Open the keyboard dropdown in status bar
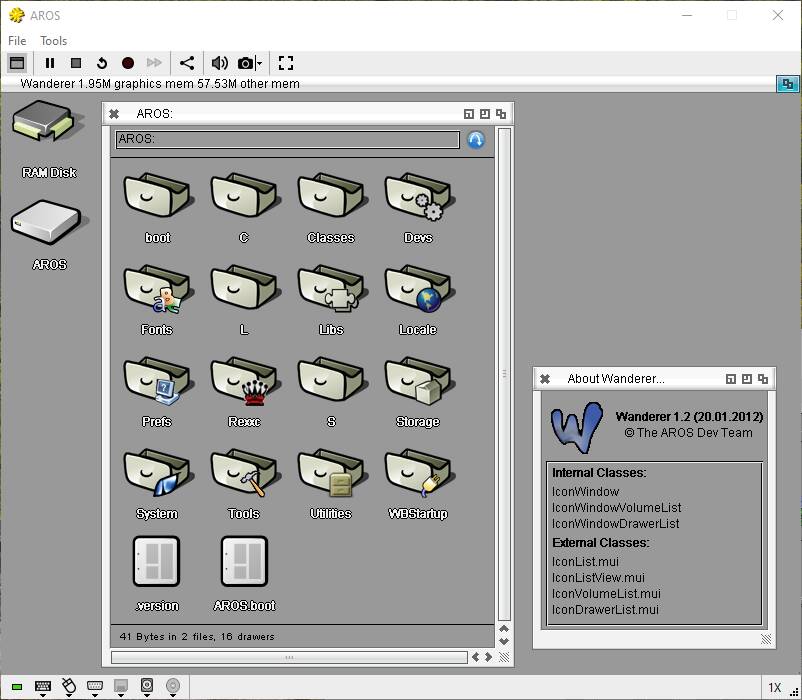Viewport: 802px width, 700px height. click(x=43, y=687)
